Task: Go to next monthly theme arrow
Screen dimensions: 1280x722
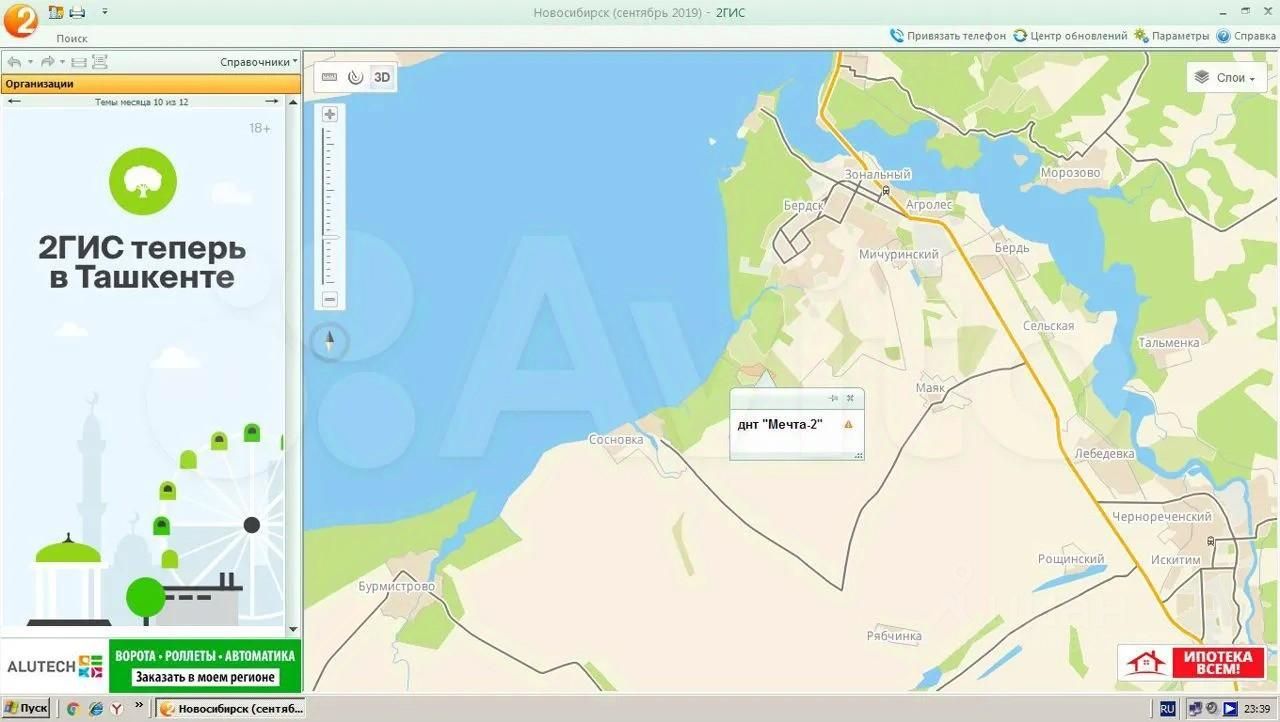Action: tap(272, 101)
